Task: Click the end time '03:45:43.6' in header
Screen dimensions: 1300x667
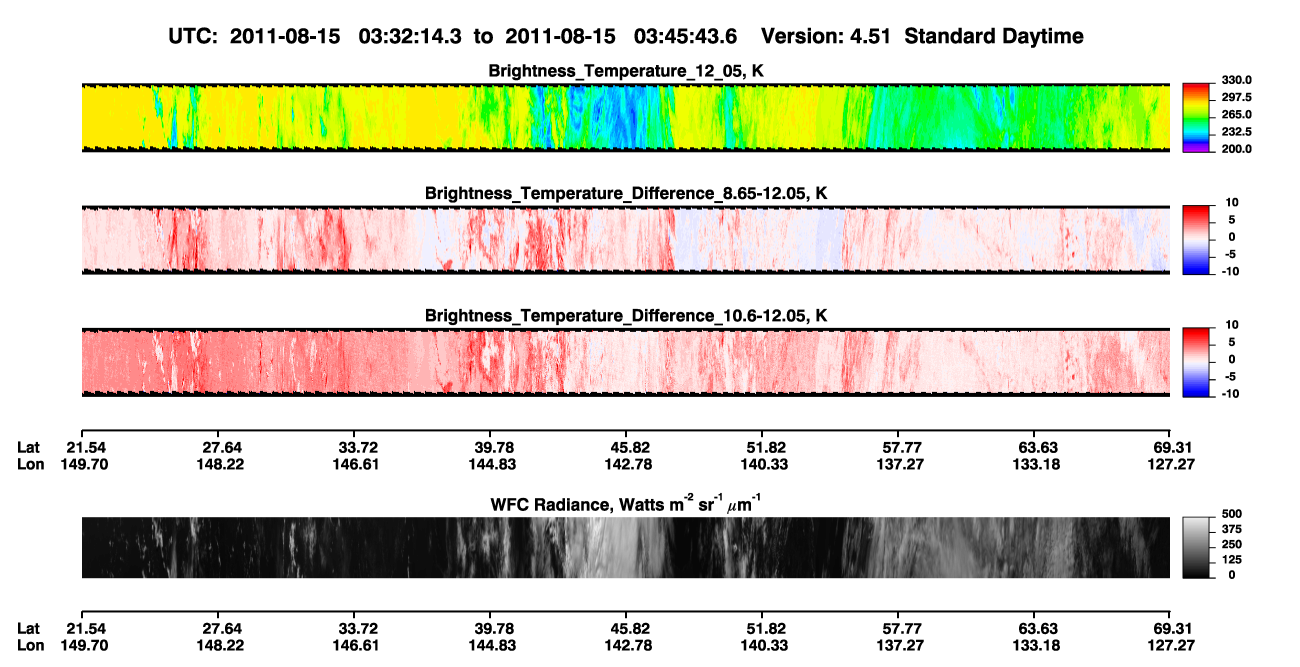Action: click(686, 36)
